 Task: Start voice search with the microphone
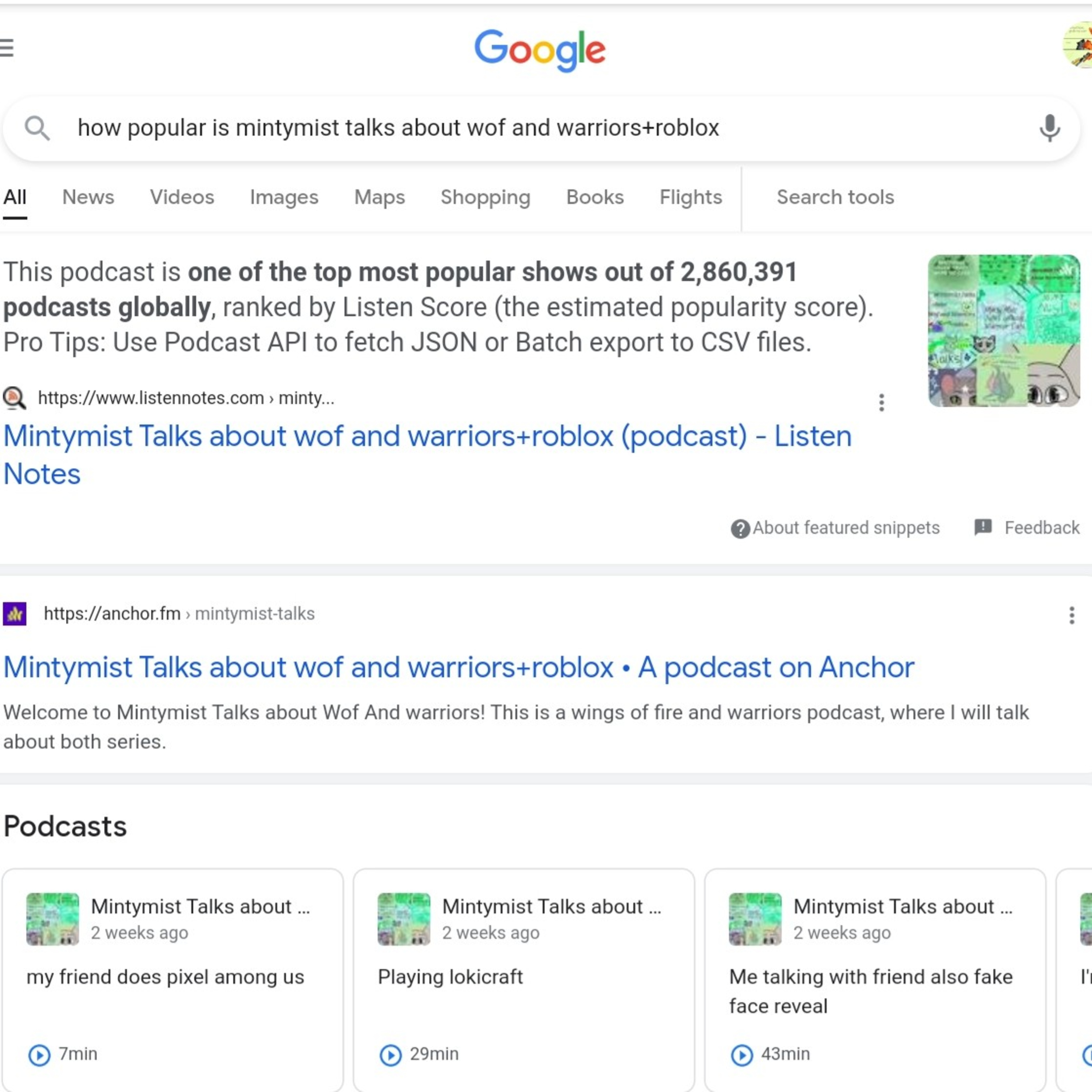coord(1049,128)
